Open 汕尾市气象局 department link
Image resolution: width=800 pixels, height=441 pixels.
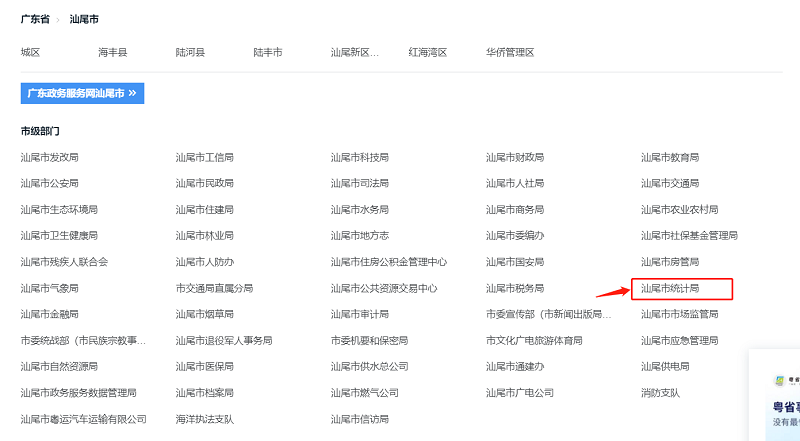pos(49,288)
